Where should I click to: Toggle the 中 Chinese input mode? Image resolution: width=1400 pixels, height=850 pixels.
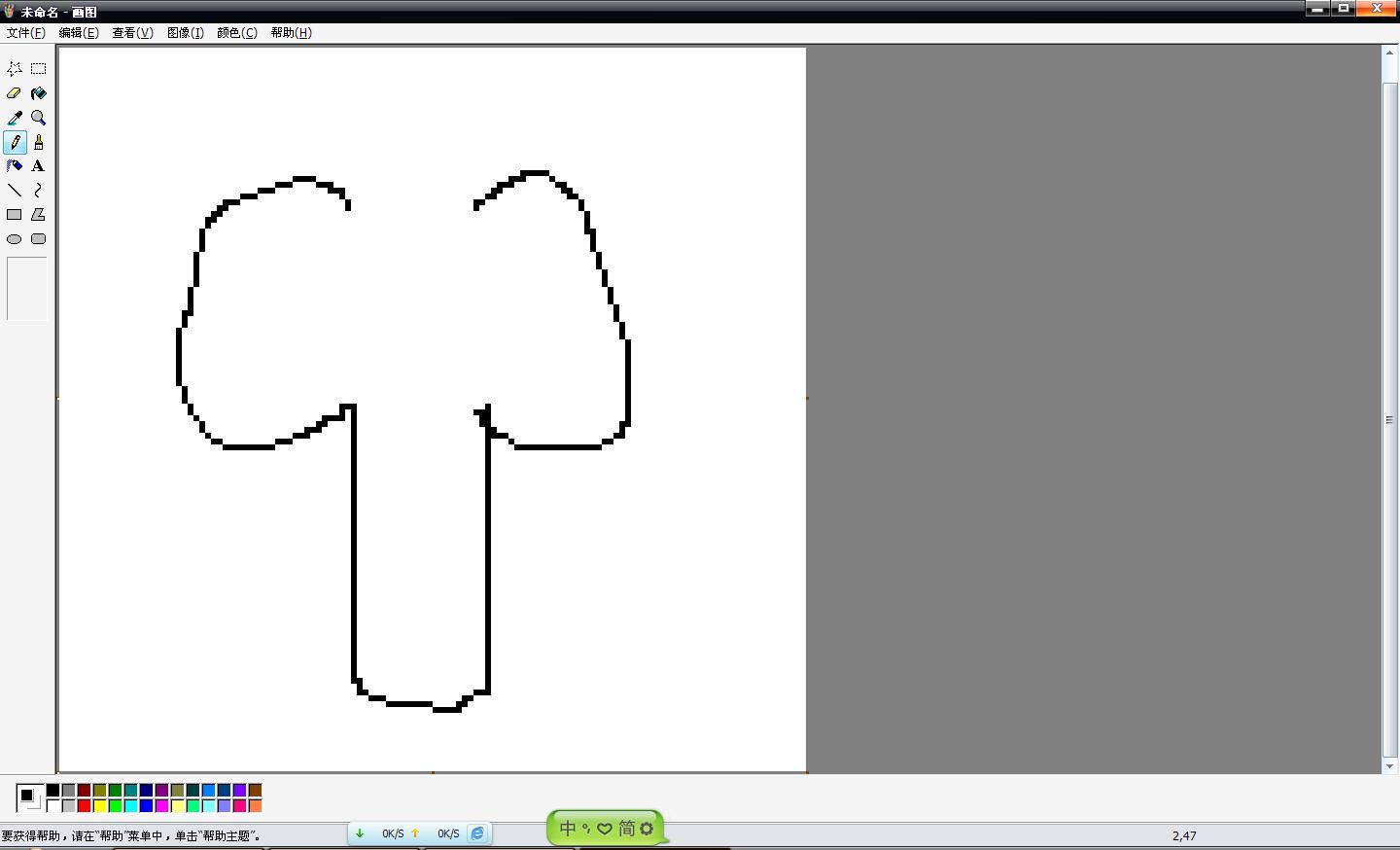pyautogui.click(x=568, y=829)
